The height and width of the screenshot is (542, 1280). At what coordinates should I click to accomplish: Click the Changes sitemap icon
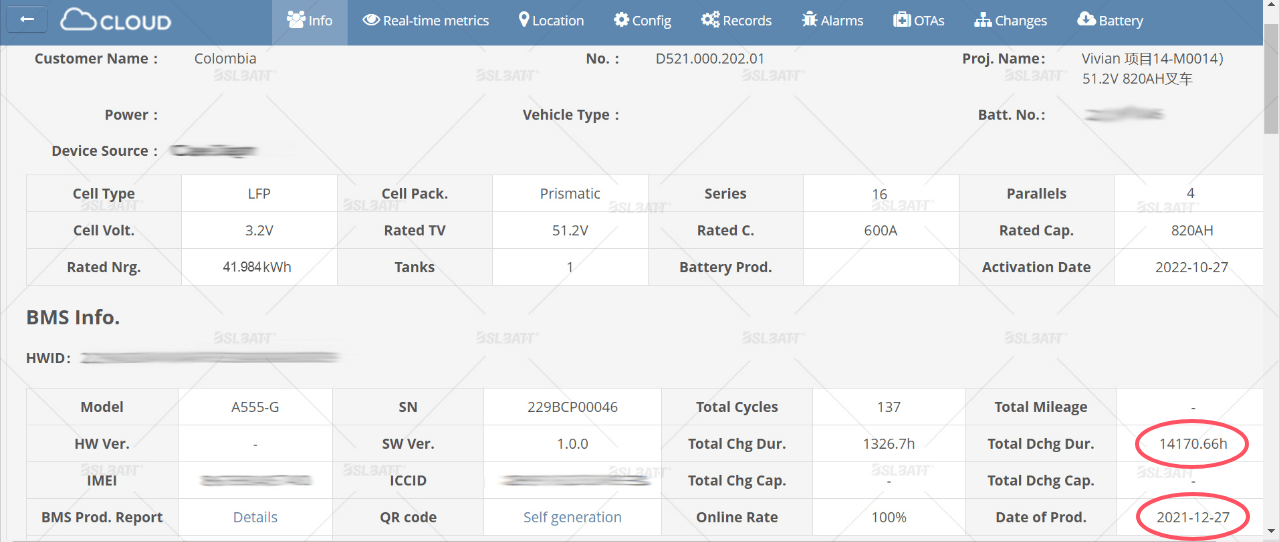(x=983, y=19)
